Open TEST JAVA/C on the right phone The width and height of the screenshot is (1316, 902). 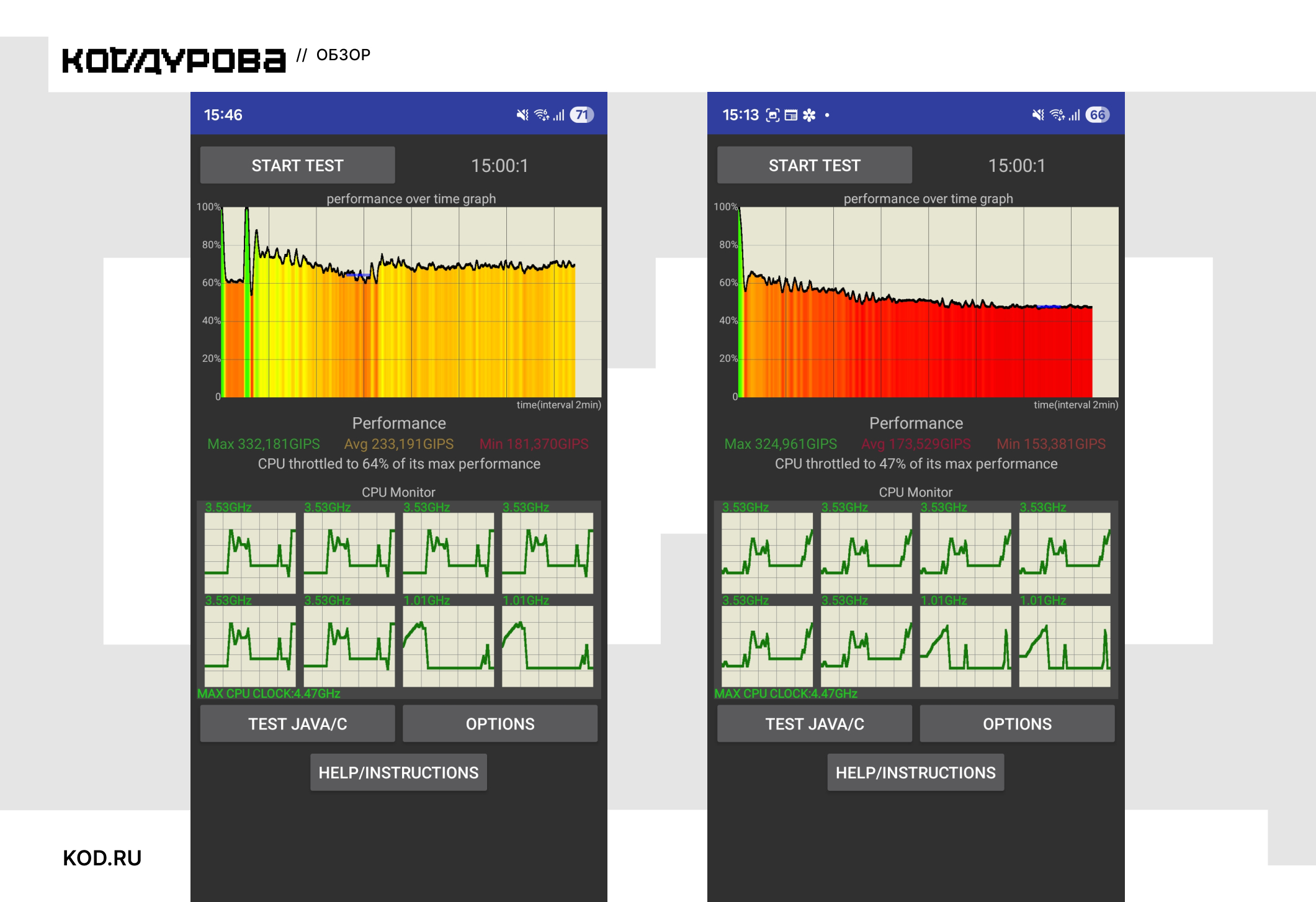tap(814, 724)
